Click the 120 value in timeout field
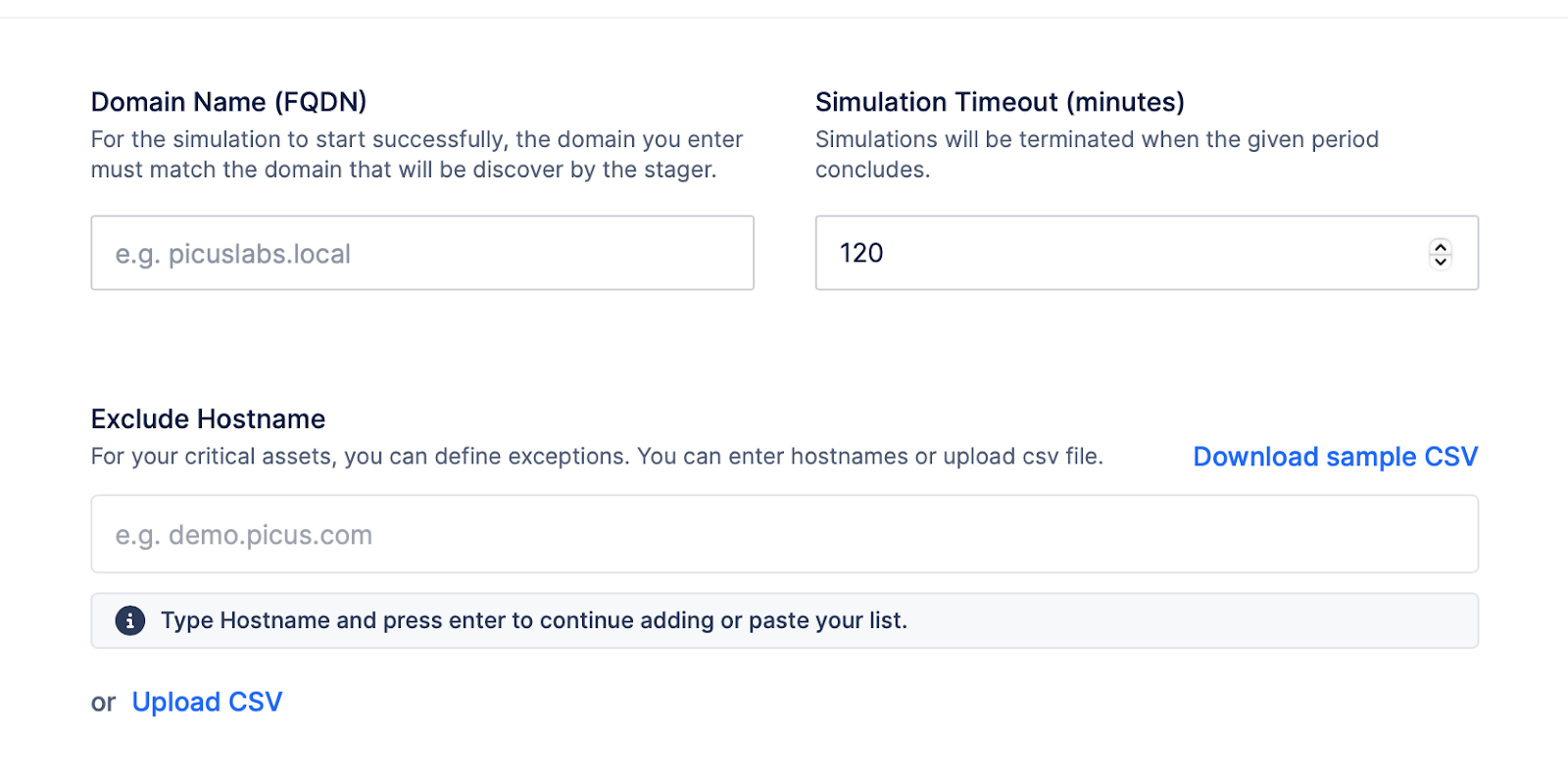The height and width of the screenshot is (781, 1568). point(861,253)
